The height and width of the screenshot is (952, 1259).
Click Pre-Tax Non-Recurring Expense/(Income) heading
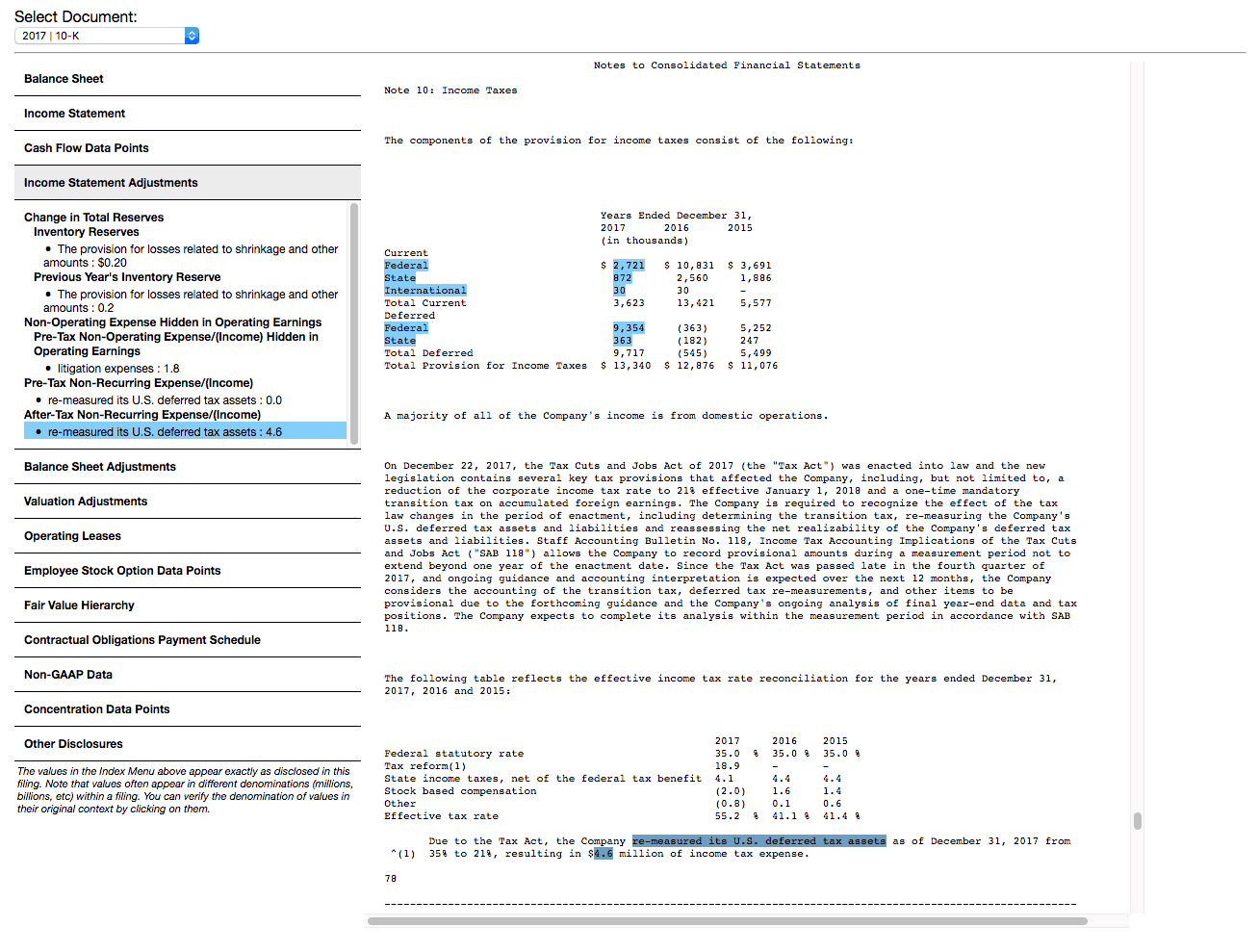[139, 383]
